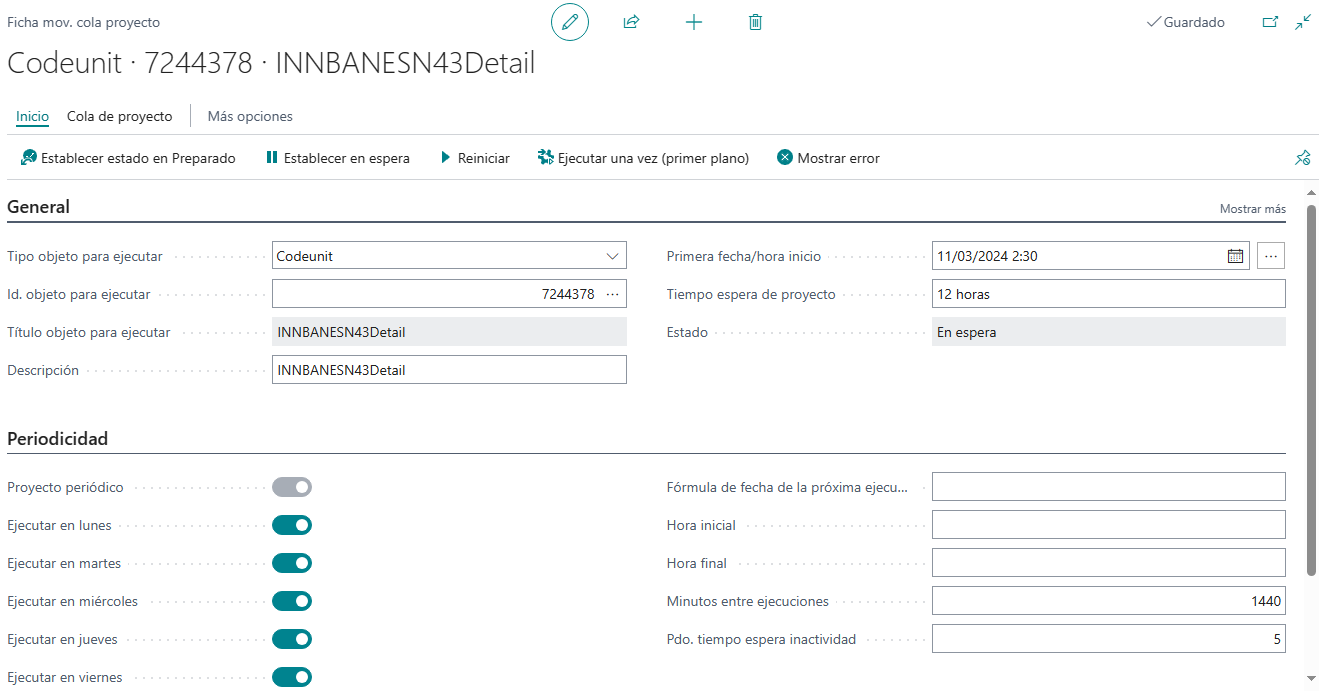Click the pin action bar icon

tap(1302, 158)
